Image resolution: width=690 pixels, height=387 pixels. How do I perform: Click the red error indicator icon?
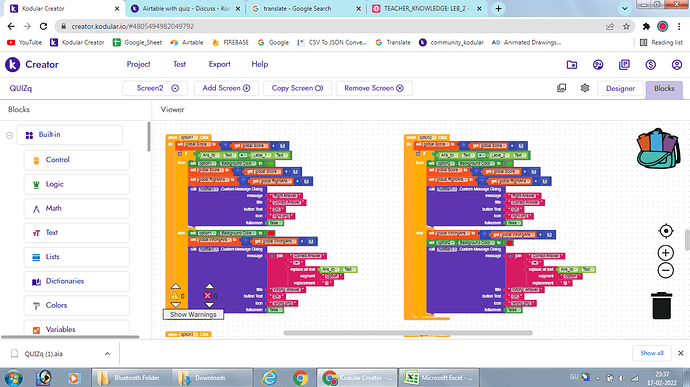208,295
